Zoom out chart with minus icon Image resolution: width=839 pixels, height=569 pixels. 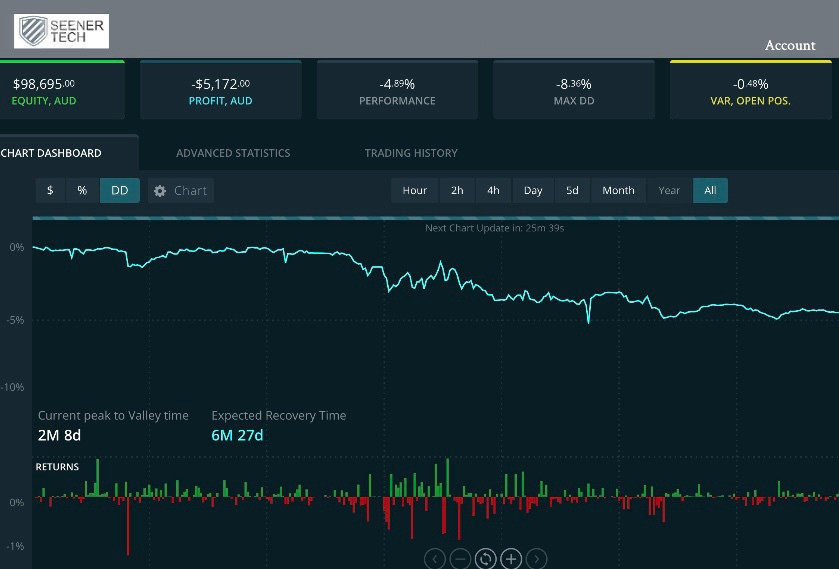460,559
